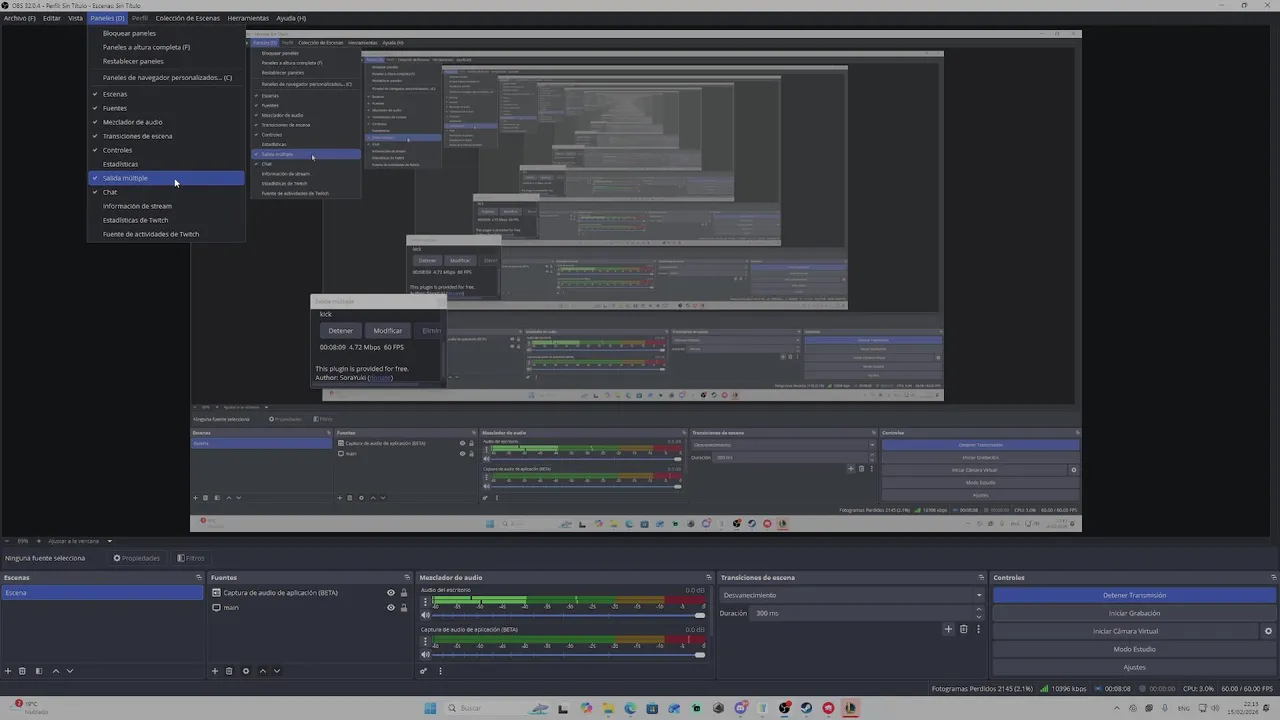Viewport: 1280px width, 720px height.
Task: Toggle Controles panel in Paneles menu
Action: click(x=166, y=150)
